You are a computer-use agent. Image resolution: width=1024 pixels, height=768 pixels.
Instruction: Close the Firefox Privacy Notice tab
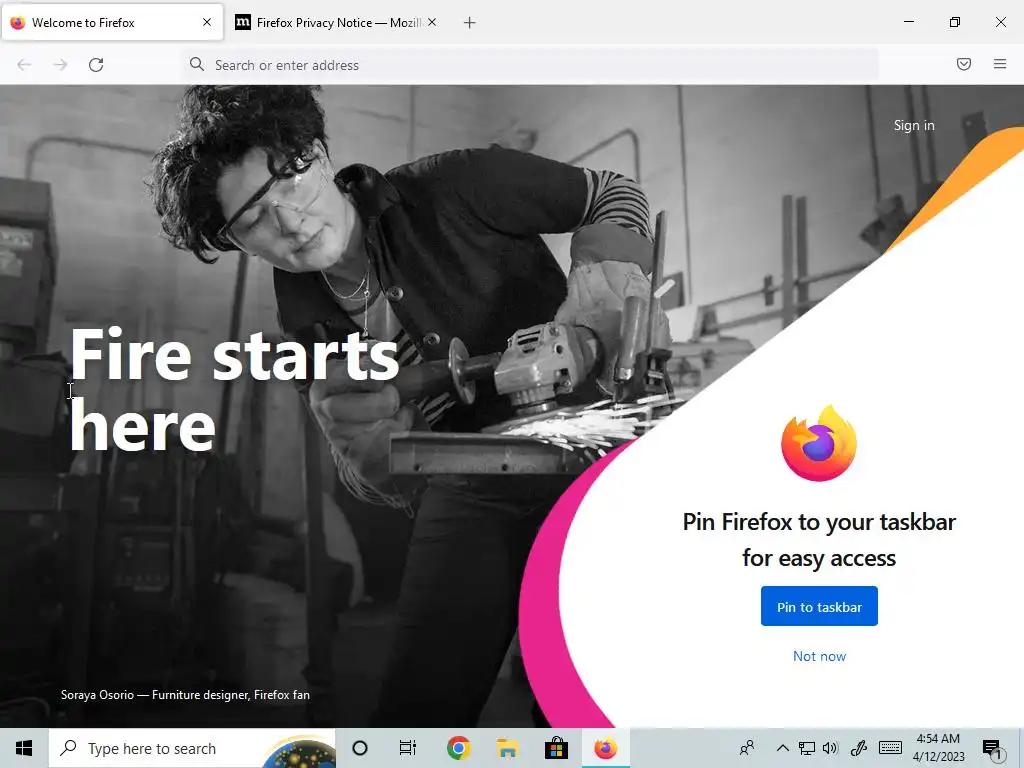(432, 22)
